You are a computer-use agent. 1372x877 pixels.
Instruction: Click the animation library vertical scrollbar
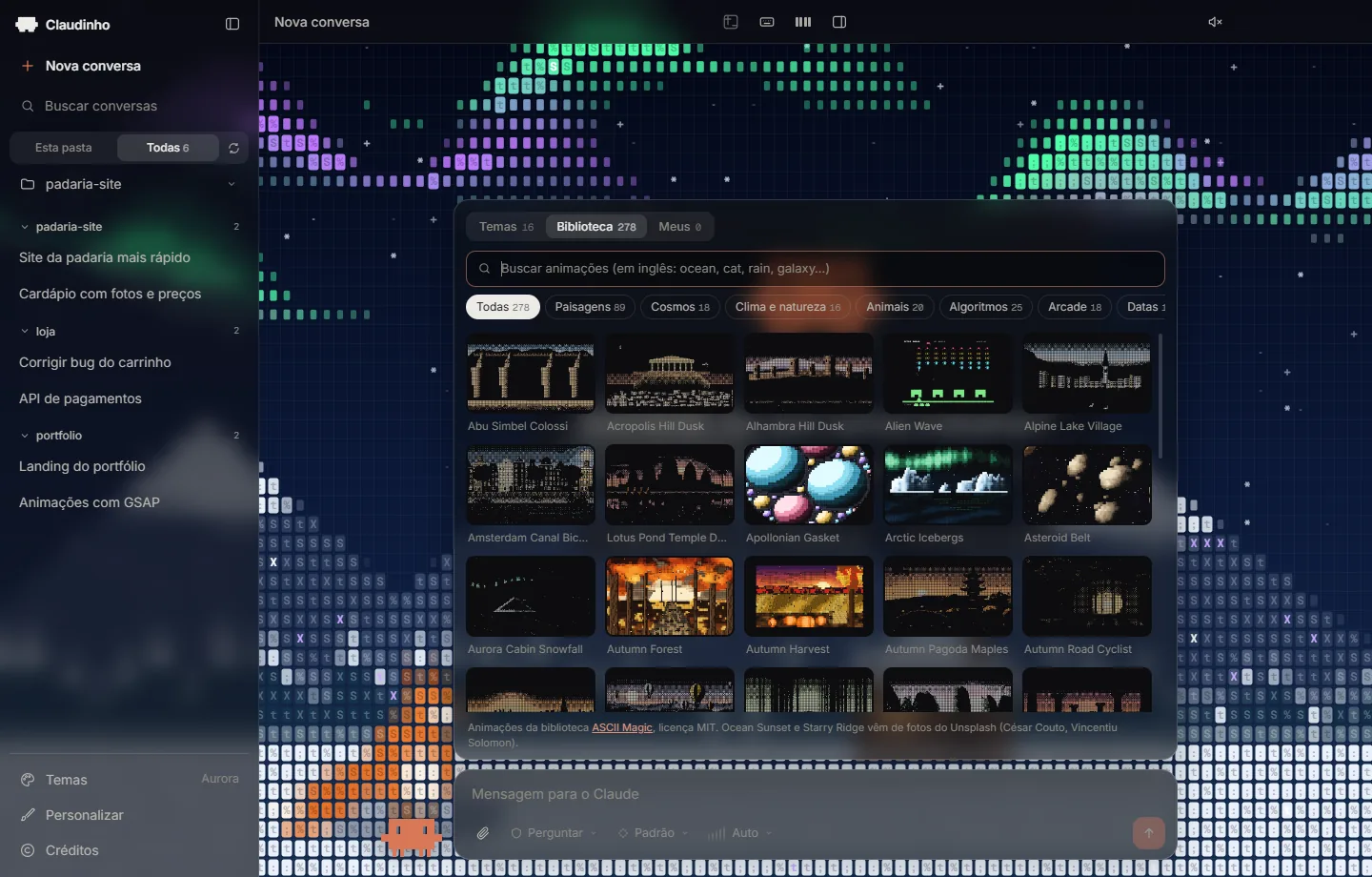coord(1160,396)
